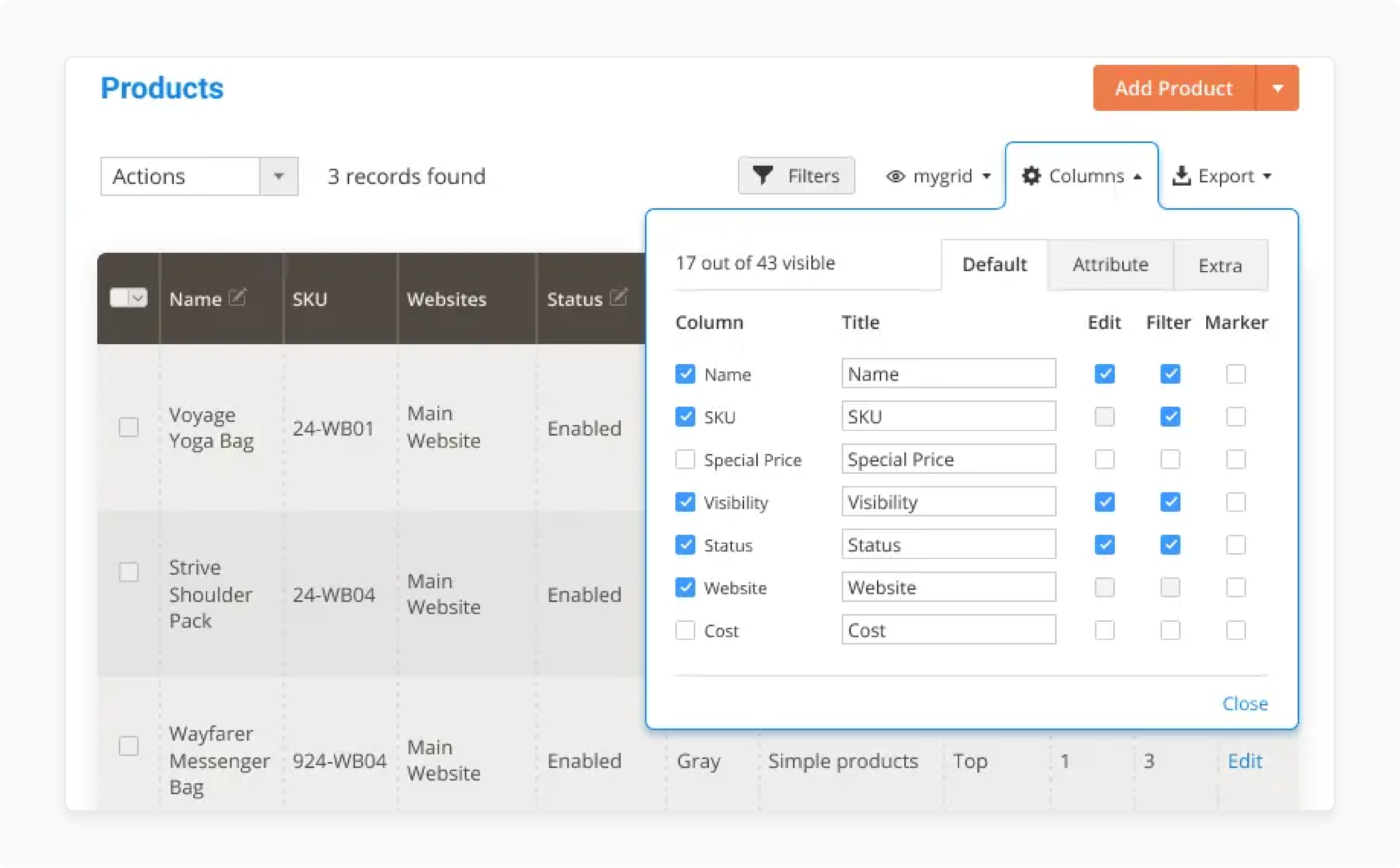Click Simple products cell in Wayfarer row
1400x868 pixels.
pyautogui.click(x=843, y=761)
